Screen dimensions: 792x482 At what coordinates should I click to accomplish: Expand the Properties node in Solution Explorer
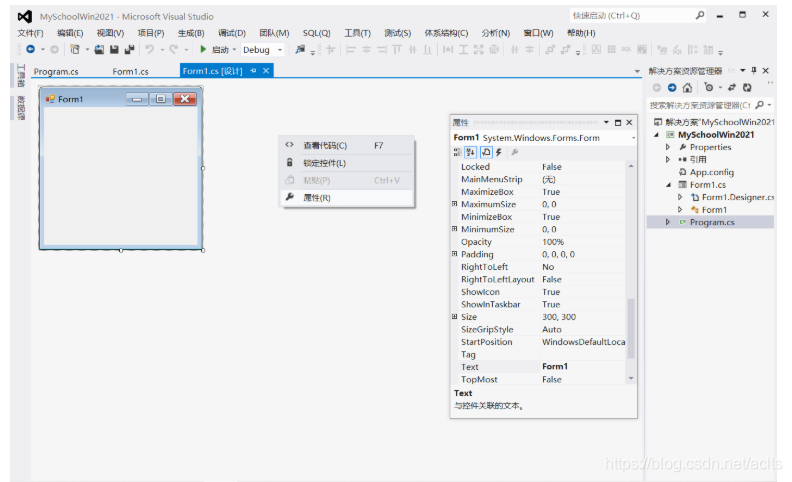[x=668, y=147]
